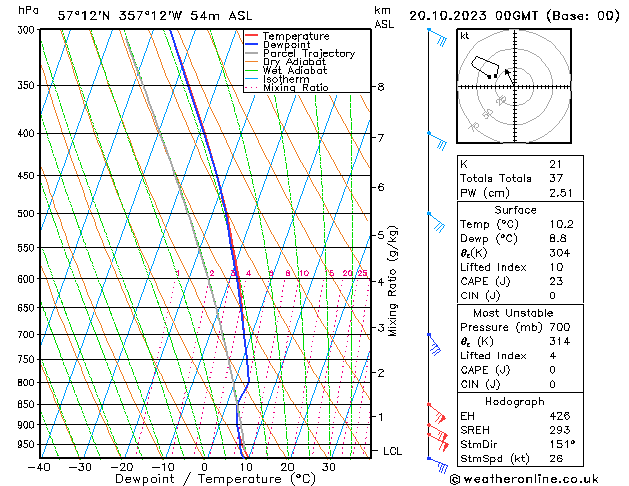This screenshot has width=629, height=486.
Task: Click the '950' pressure axis label
Action: click(28, 444)
